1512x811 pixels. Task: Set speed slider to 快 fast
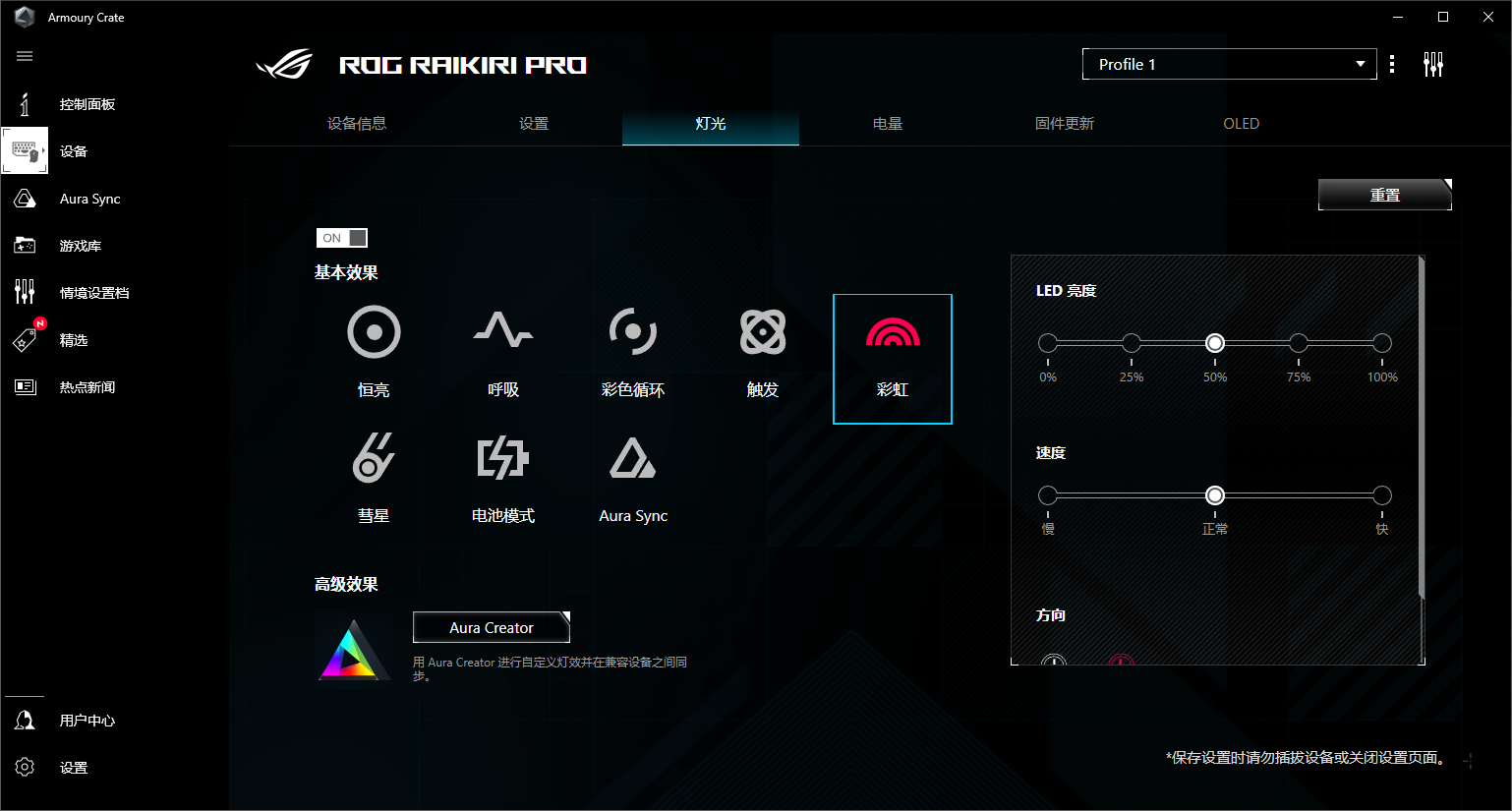(x=1381, y=495)
